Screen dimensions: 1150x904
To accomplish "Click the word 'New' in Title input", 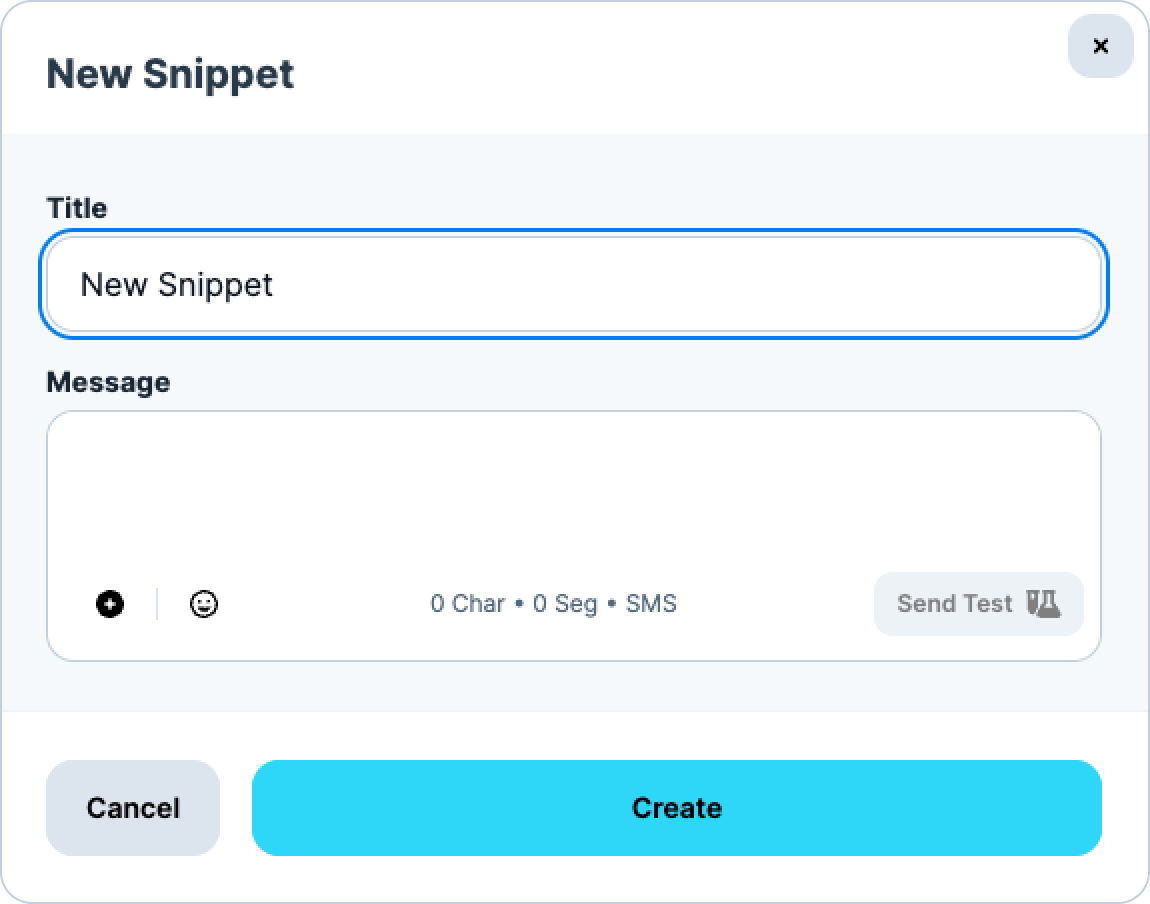I will tap(114, 284).
